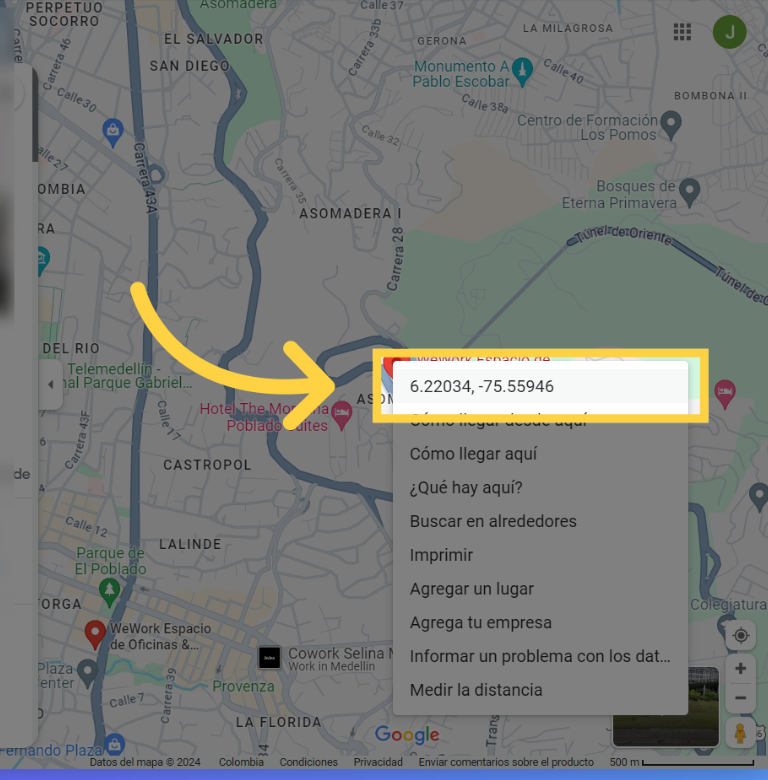Screen dimensions: 768x780
Task: Click the red WeWork Espacio de Oficinas marker
Action: pyautogui.click(x=95, y=635)
